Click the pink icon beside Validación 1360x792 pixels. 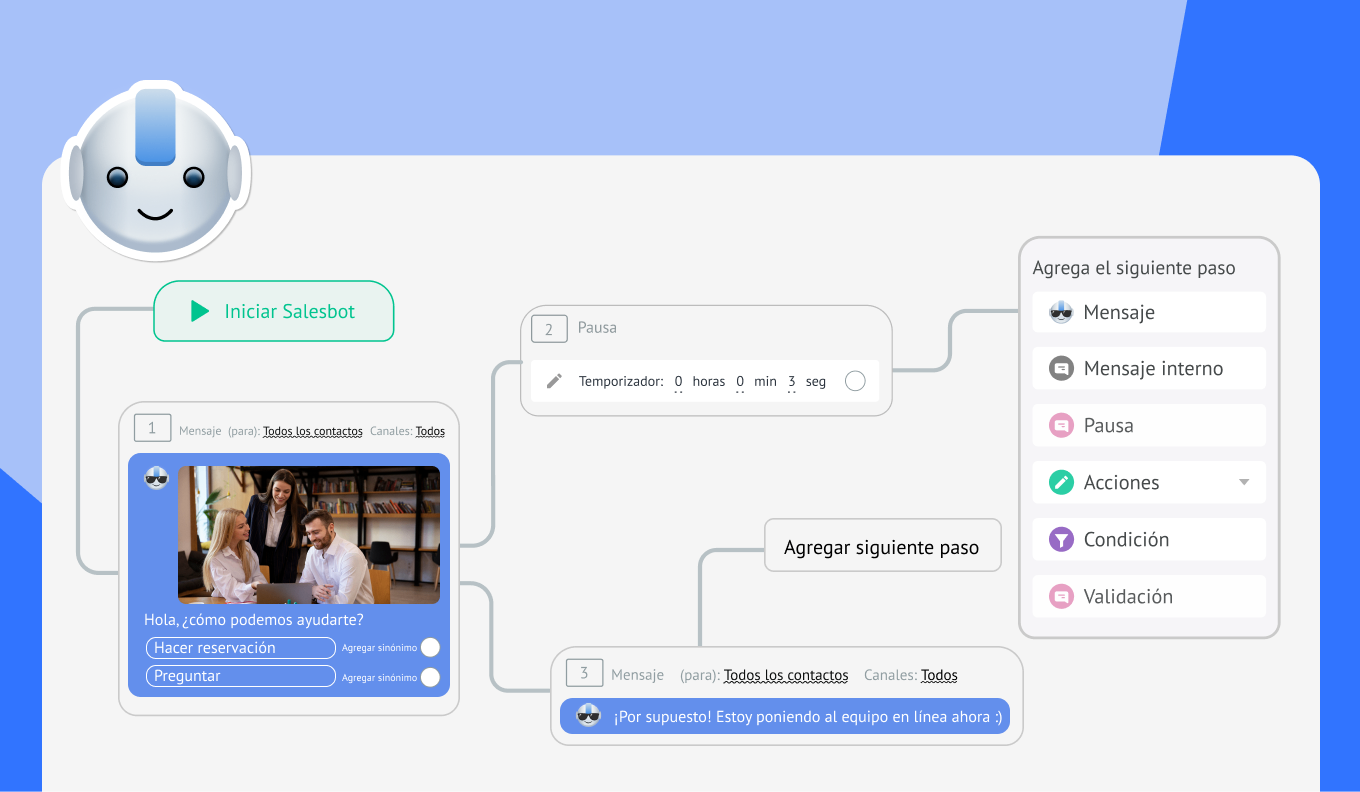pos(1061,597)
